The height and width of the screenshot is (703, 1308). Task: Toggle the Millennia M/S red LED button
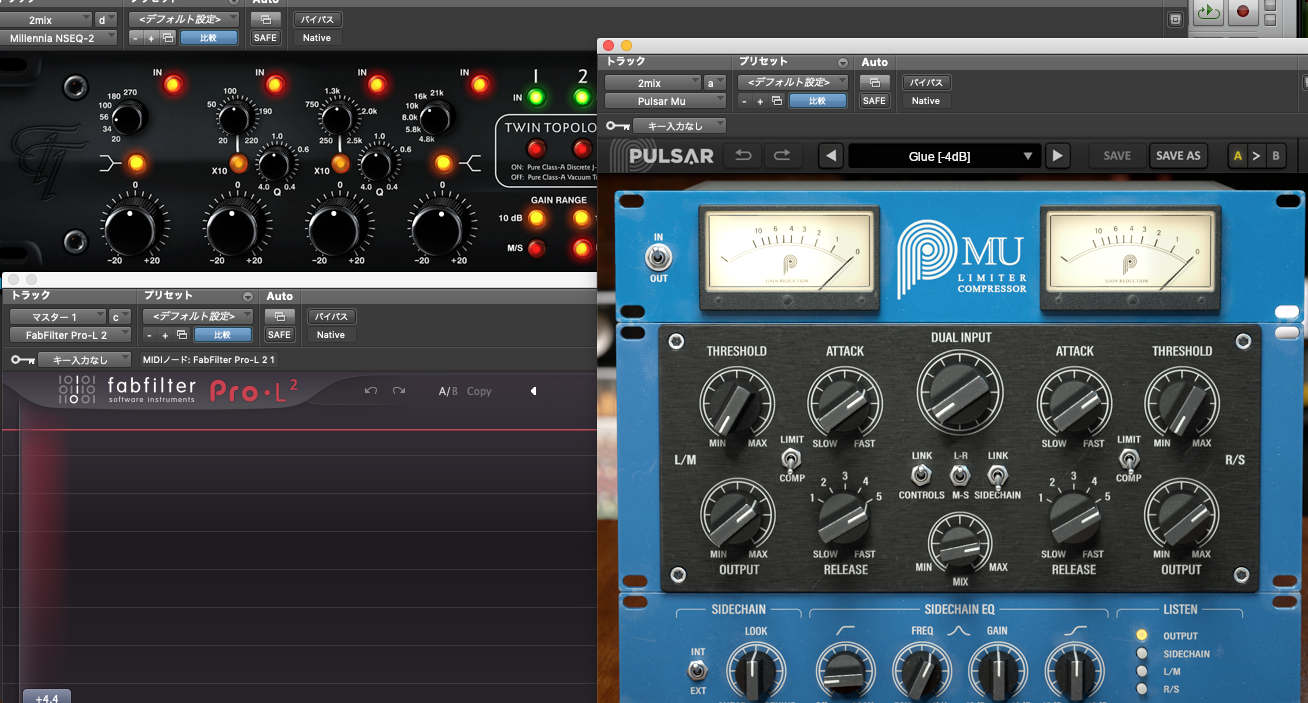[537, 248]
